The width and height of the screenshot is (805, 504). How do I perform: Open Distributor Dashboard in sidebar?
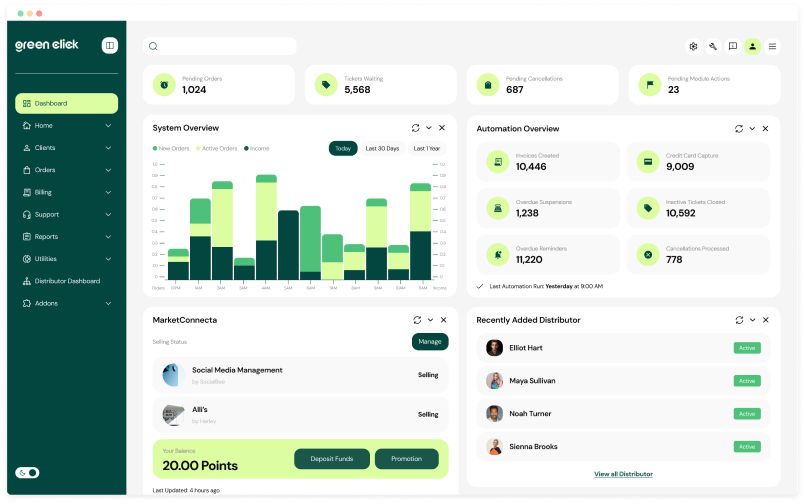click(66, 281)
